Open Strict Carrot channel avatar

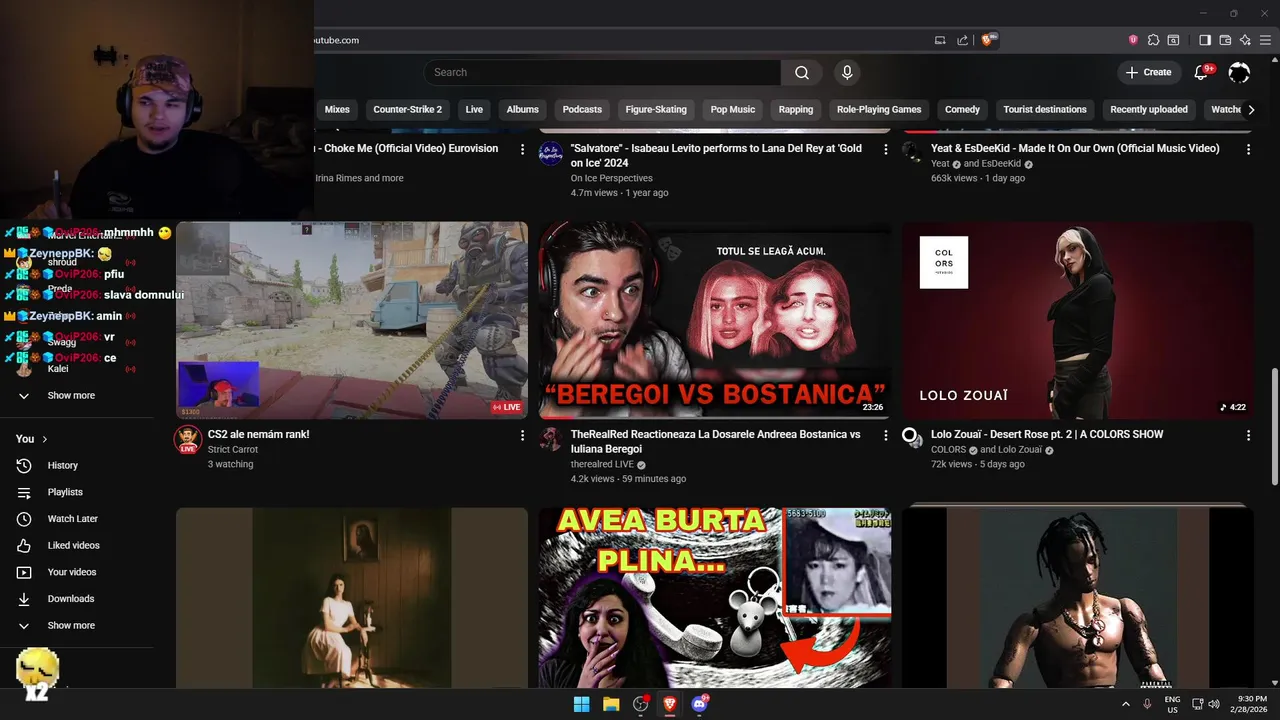point(188,439)
